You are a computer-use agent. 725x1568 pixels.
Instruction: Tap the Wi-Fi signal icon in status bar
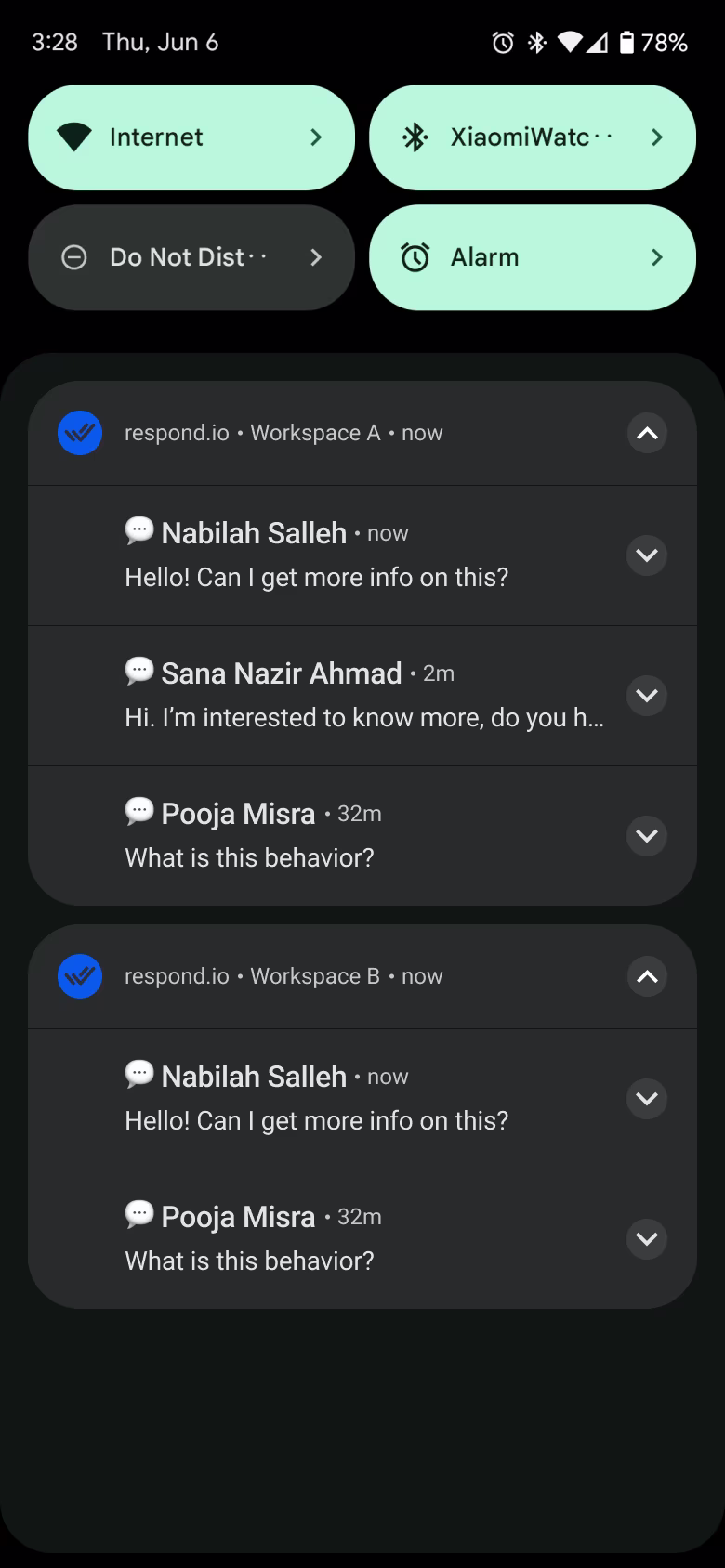coord(570,42)
